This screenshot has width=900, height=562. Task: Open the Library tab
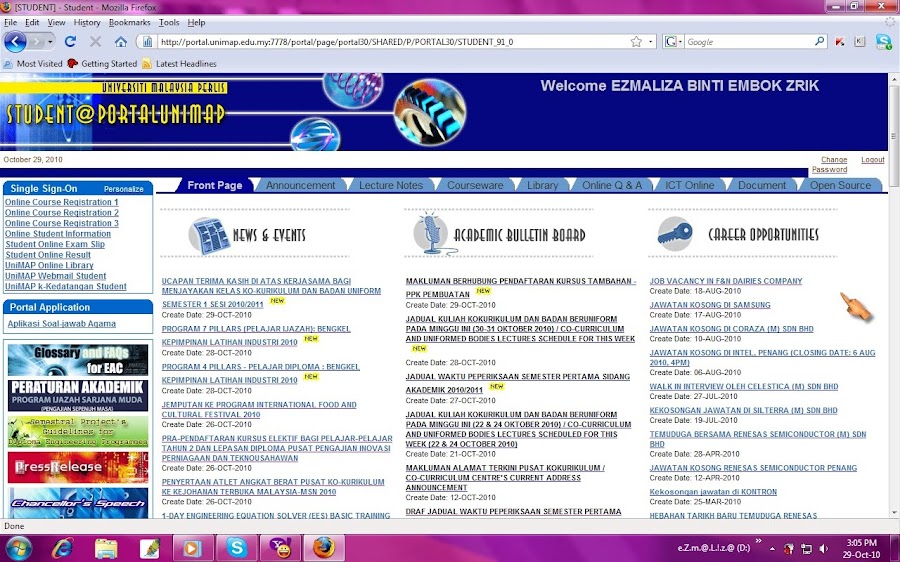pyautogui.click(x=542, y=185)
